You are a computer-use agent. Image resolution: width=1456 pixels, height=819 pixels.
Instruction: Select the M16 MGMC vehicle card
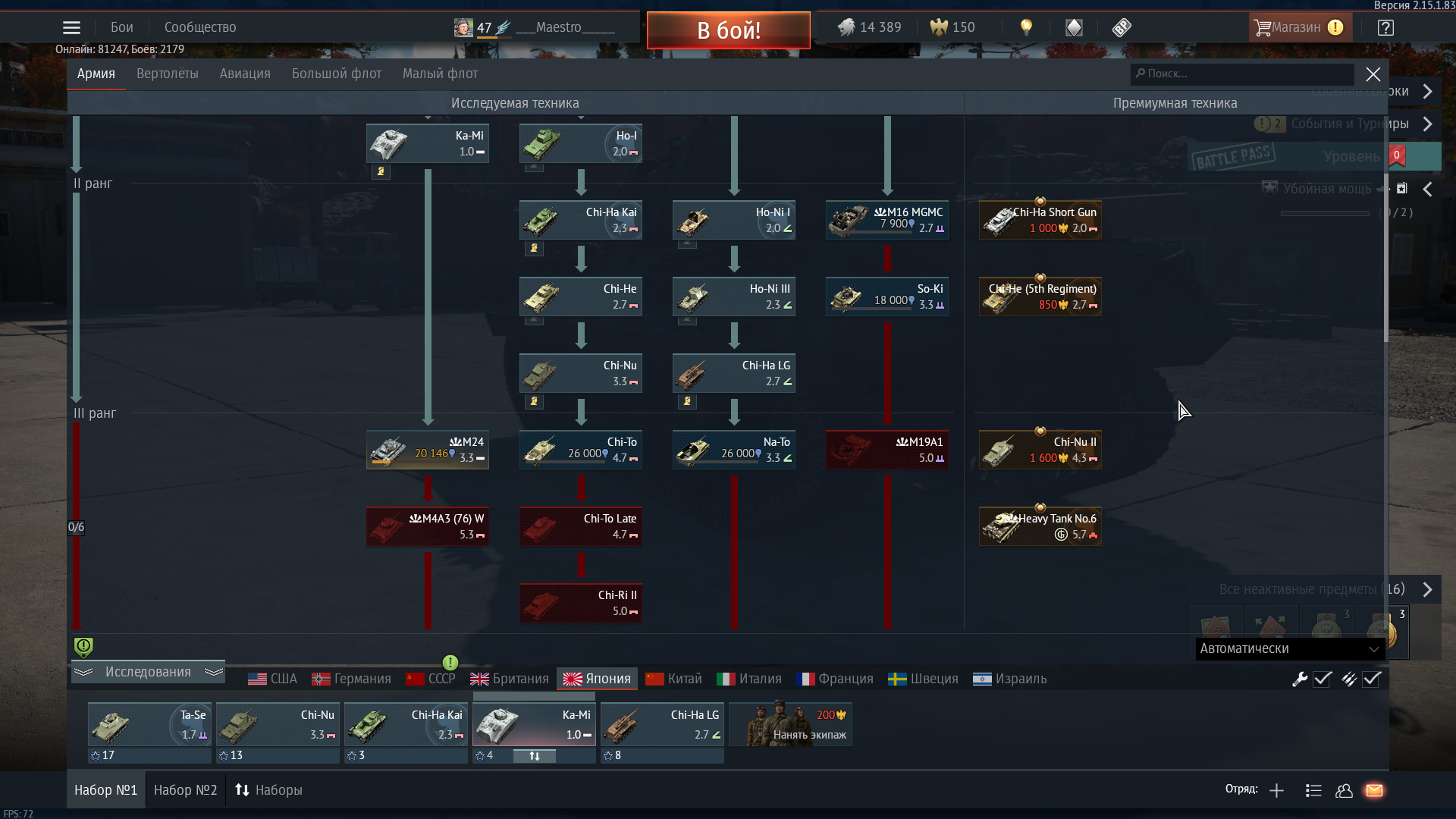click(x=887, y=220)
